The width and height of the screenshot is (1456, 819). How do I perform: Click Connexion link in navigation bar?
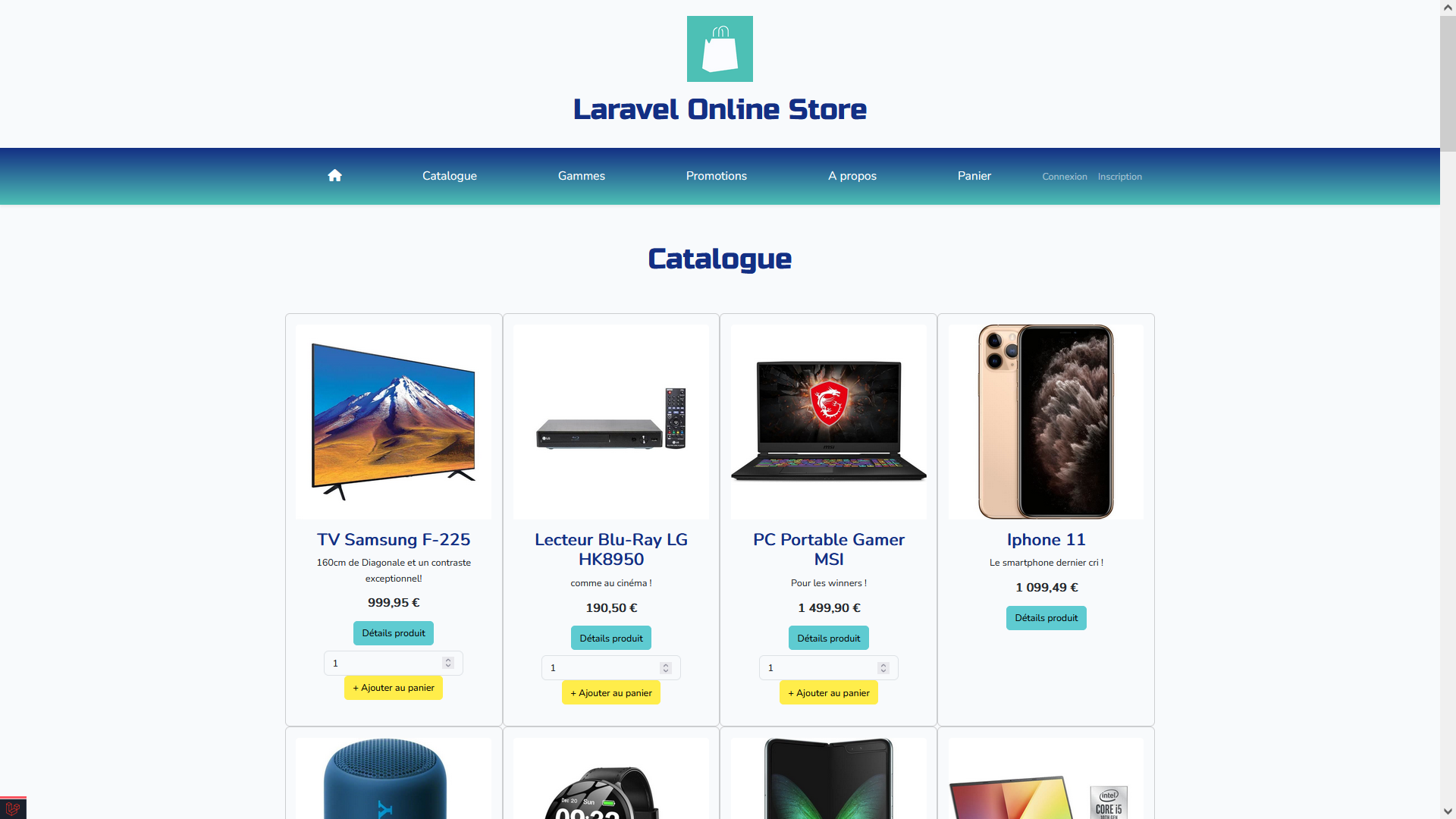coord(1063,176)
